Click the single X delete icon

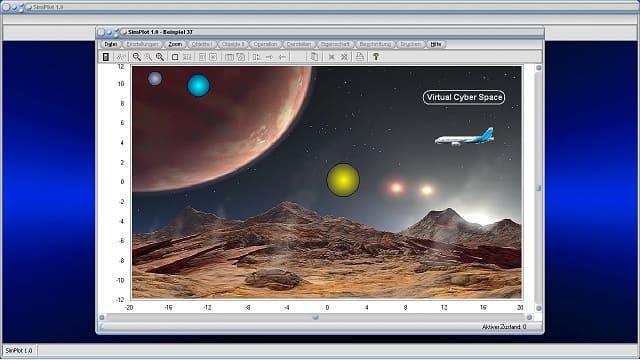click(x=331, y=57)
